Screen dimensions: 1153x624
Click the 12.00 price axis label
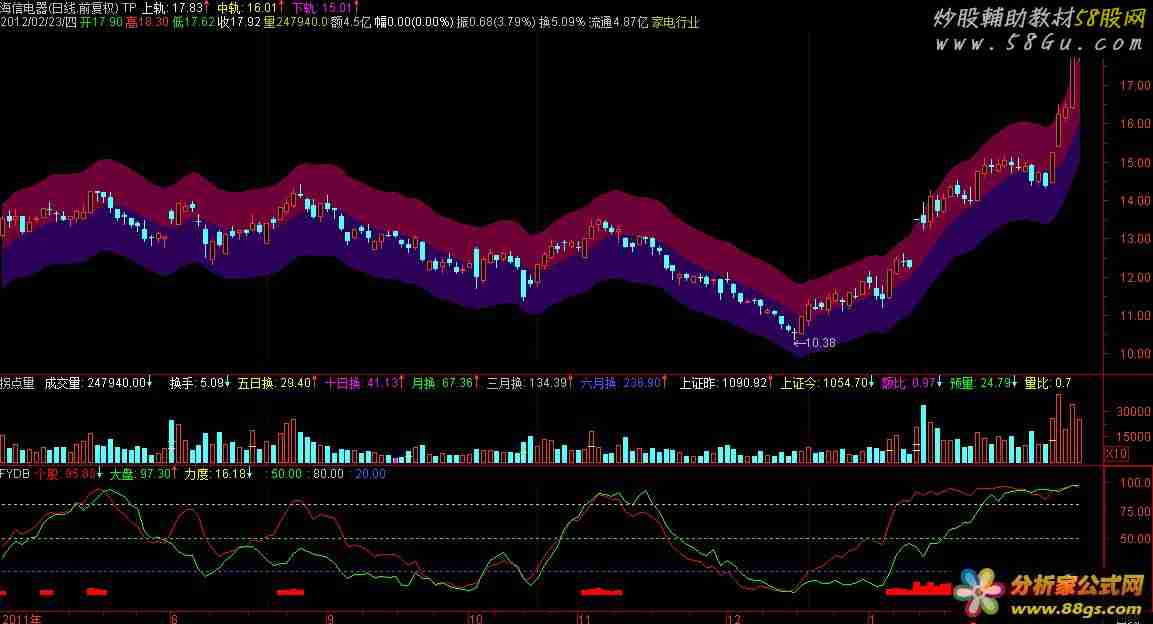click(1134, 277)
